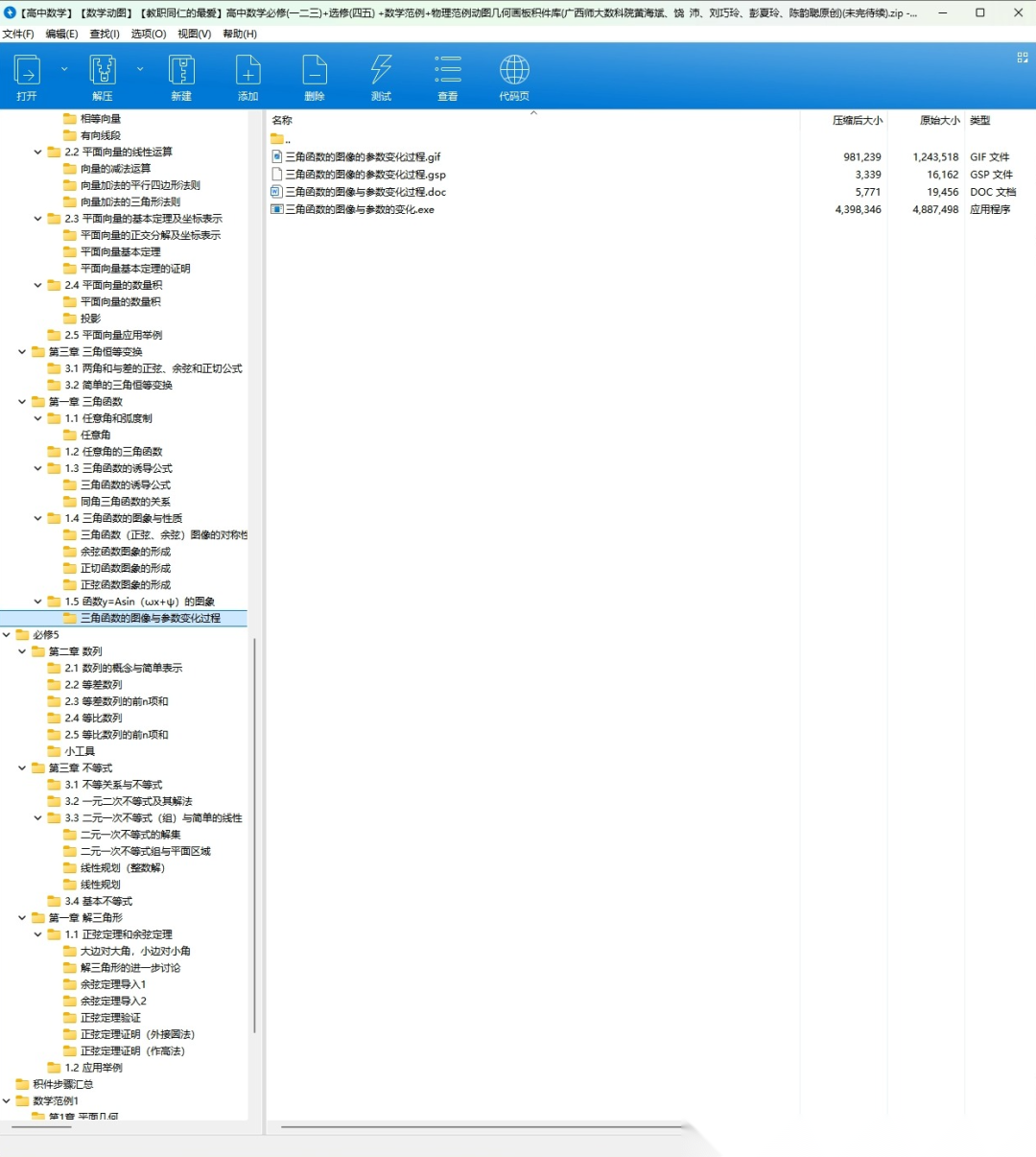The height and width of the screenshot is (1157, 1036).
Task: Open the 选项(O) menu
Action: [x=148, y=34]
